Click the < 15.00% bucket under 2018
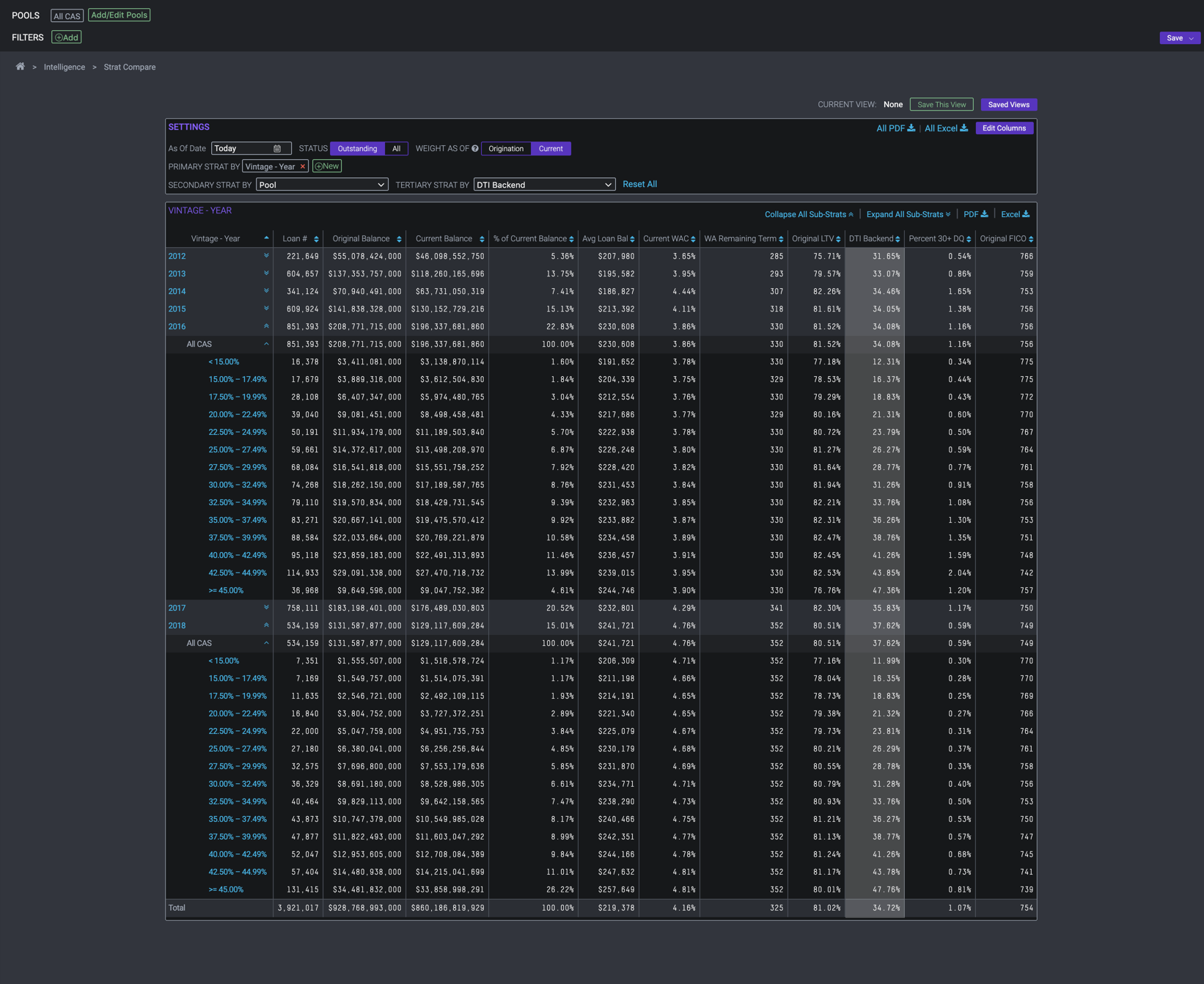The image size is (1204, 984). [x=224, y=661]
